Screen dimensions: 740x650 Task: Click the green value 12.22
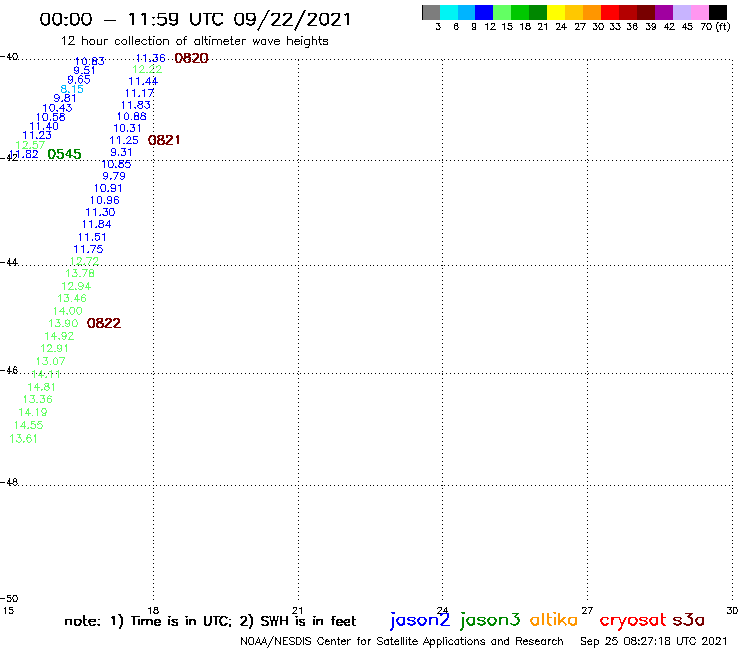147,69
